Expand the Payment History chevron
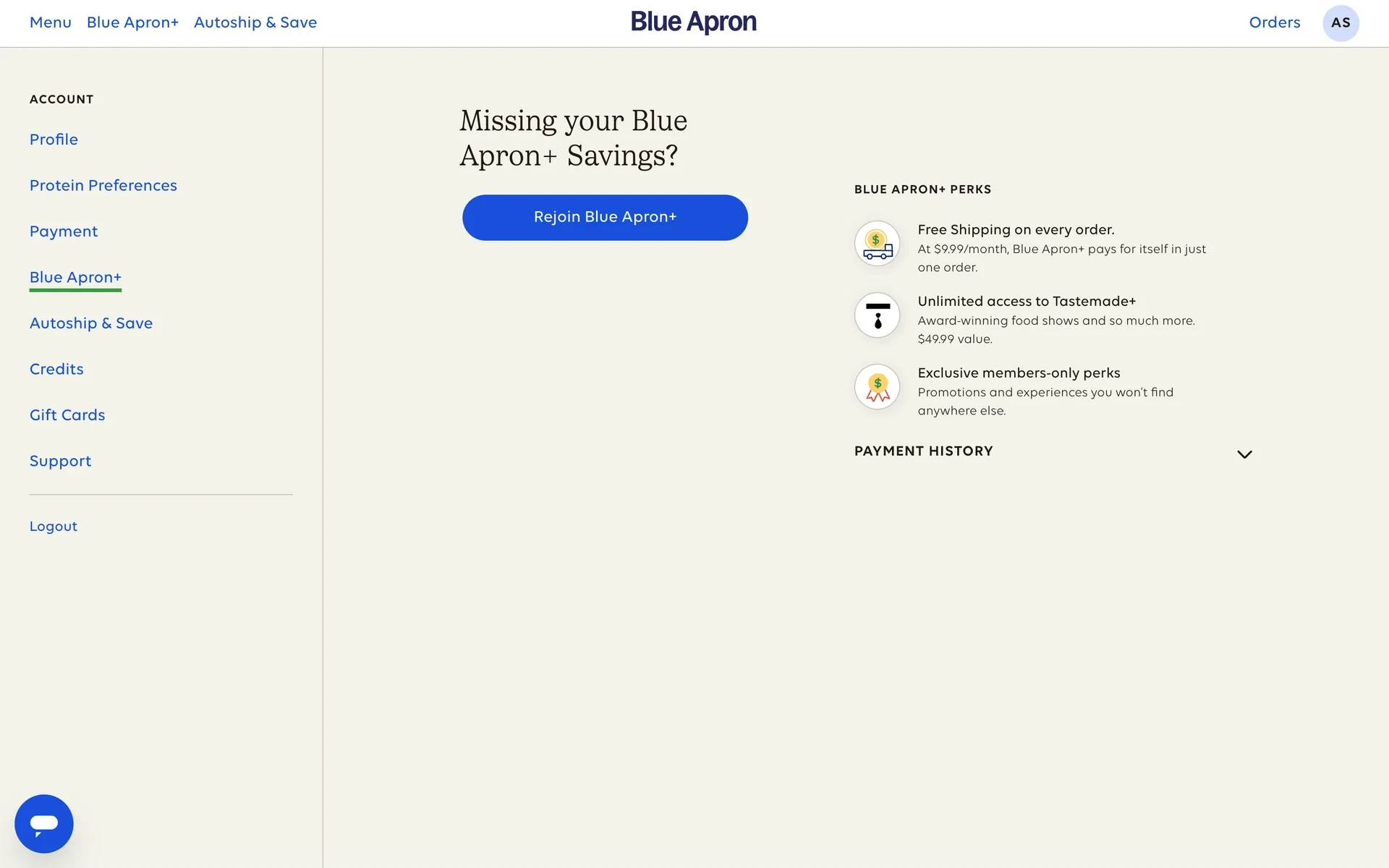 click(x=1244, y=454)
